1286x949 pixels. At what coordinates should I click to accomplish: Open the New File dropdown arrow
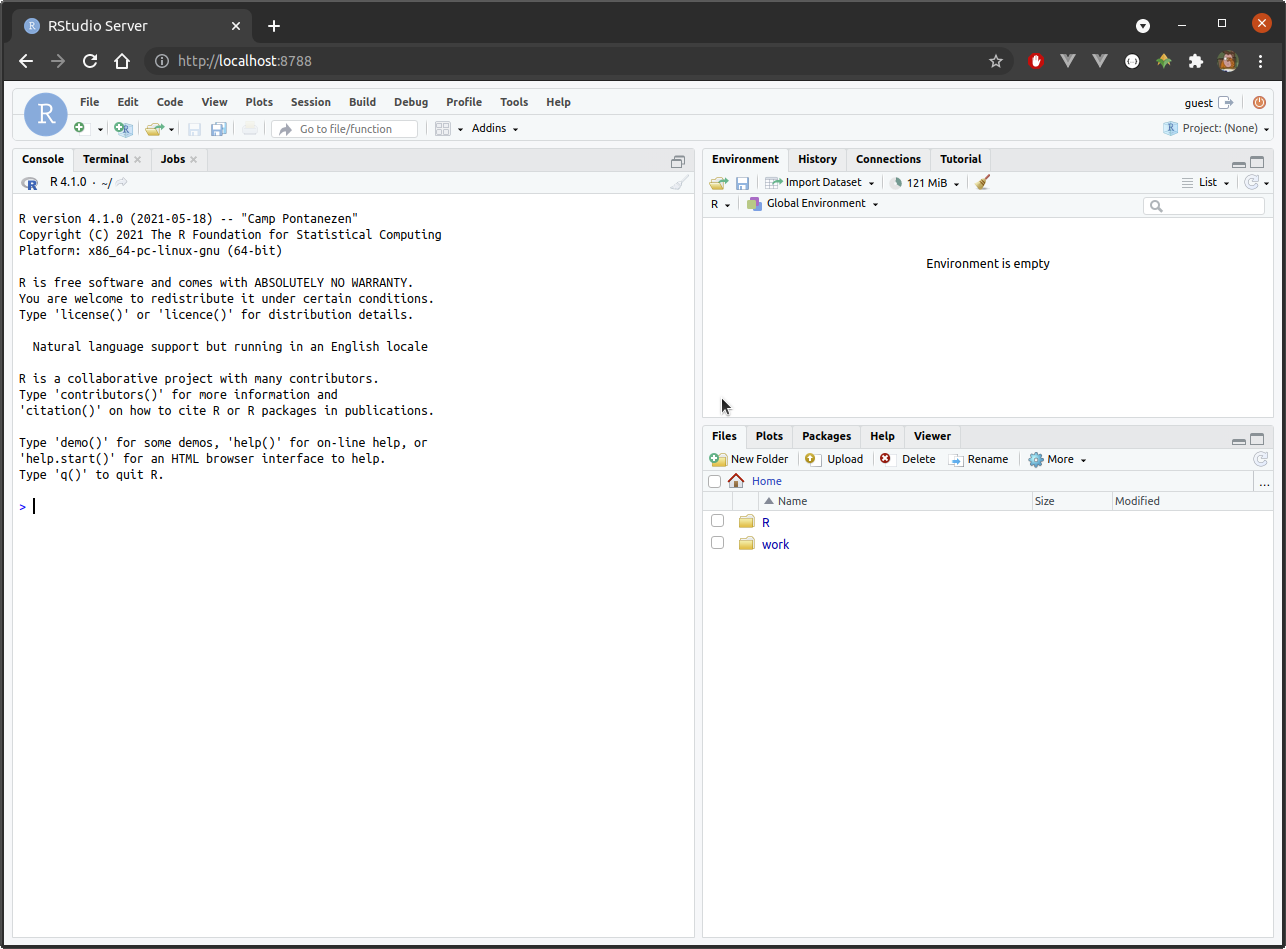click(x=100, y=129)
